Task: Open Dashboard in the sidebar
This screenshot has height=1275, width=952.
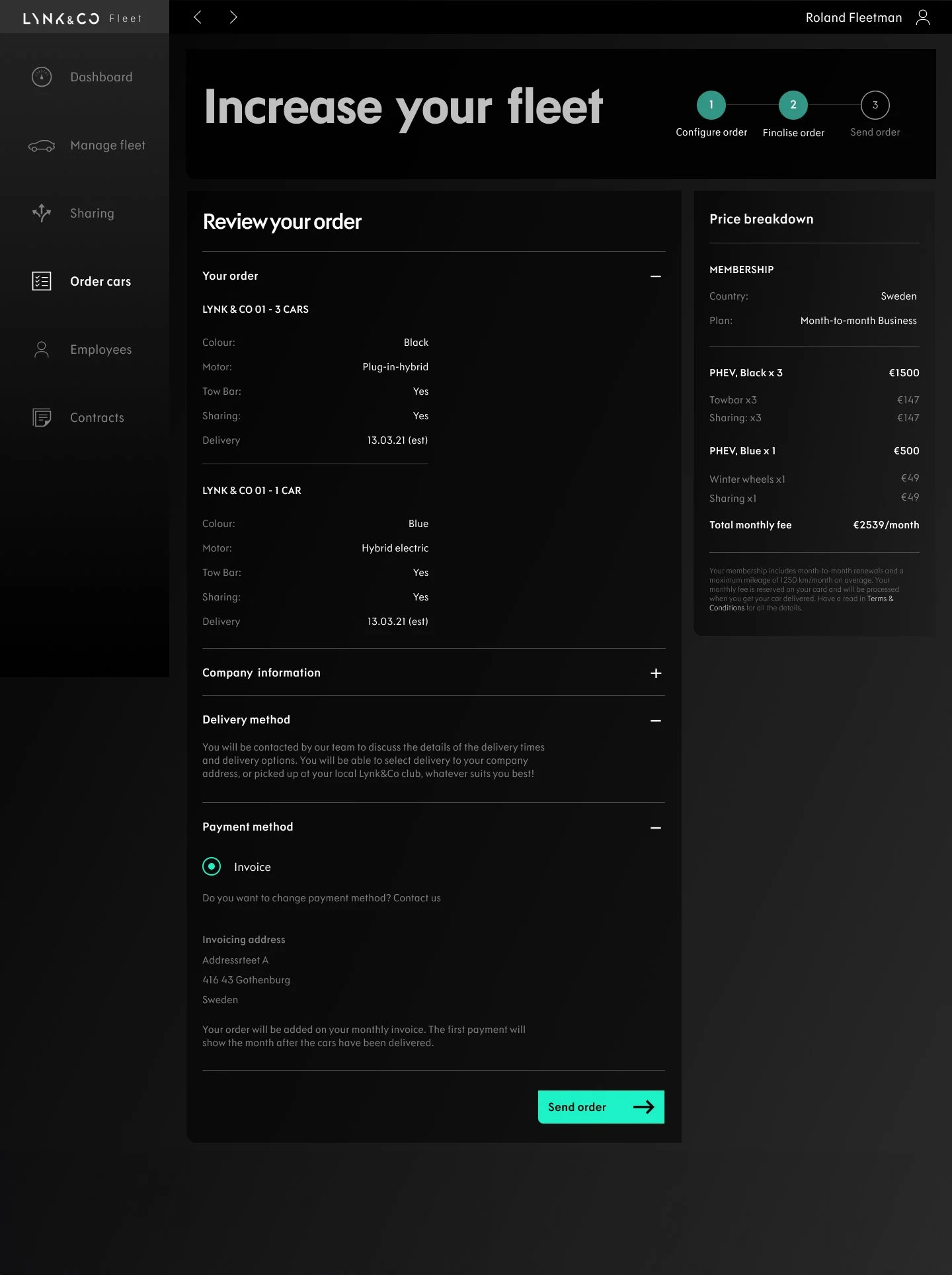Action: point(101,77)
